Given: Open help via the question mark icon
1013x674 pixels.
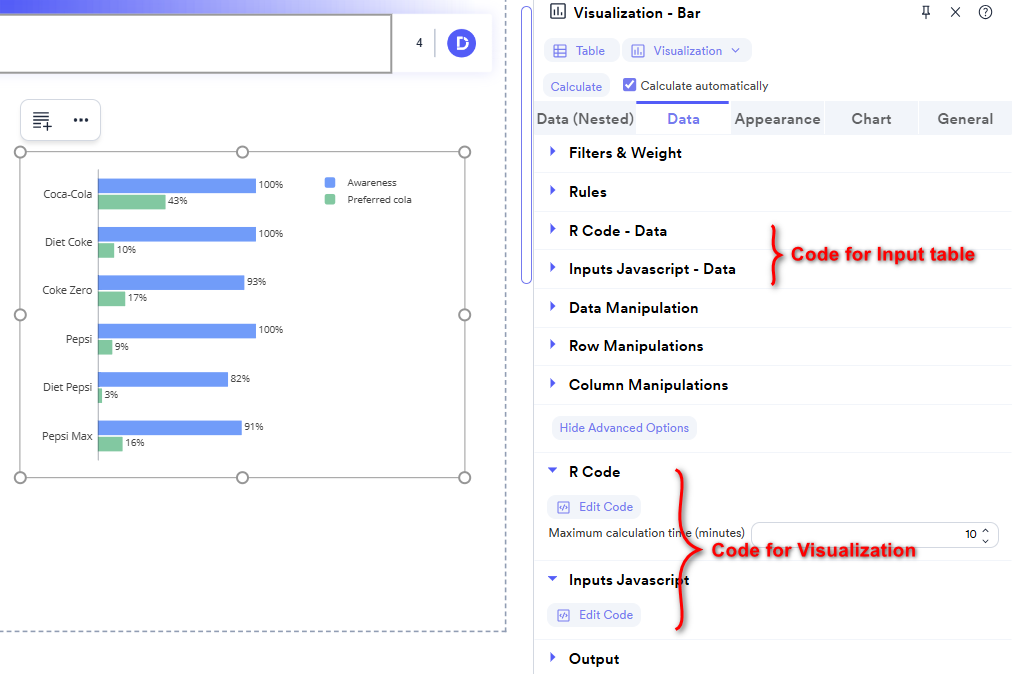Looking at the screenshot, I should click(985, 12).
